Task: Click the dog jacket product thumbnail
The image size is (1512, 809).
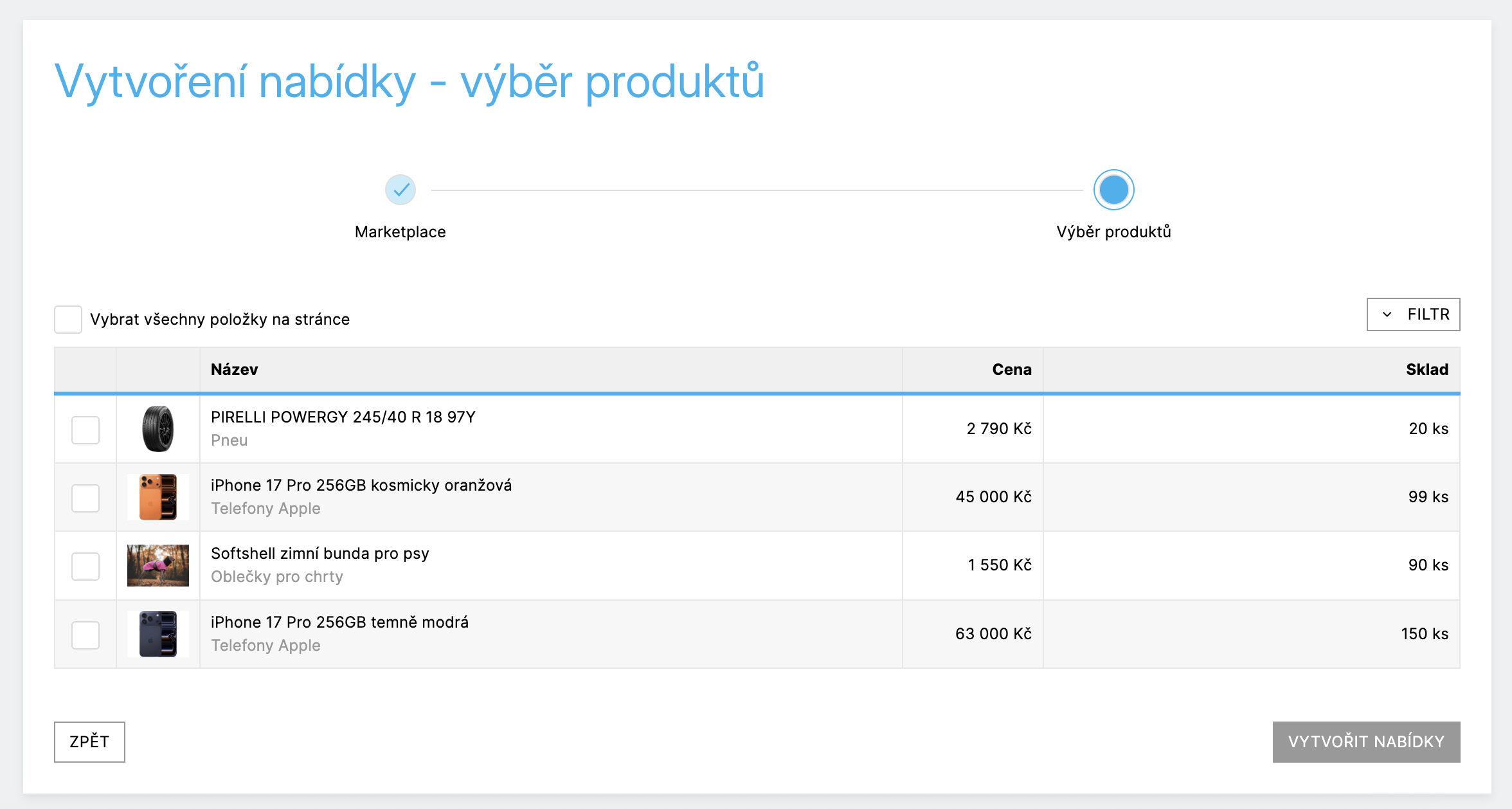Action: [157, 565]
